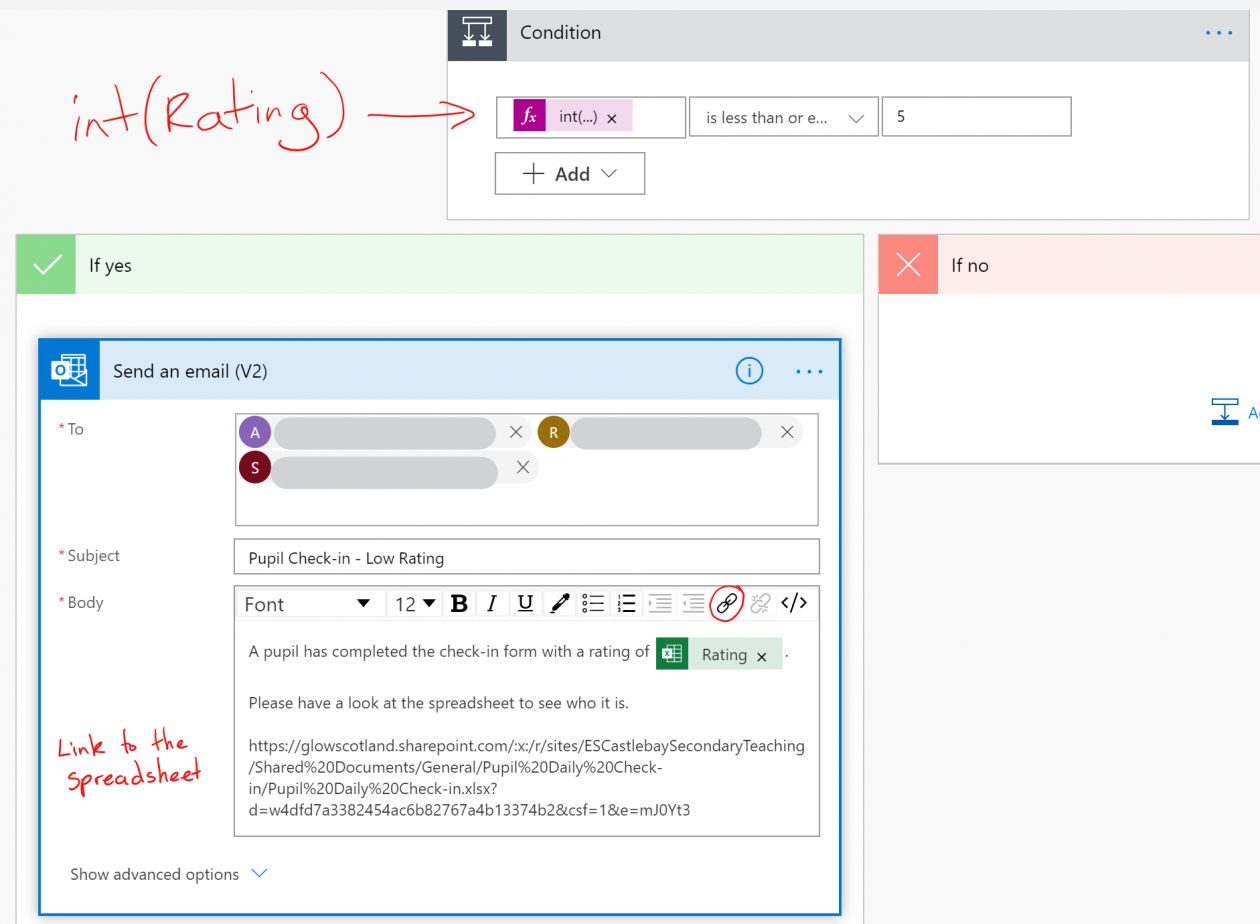This screenshot has width=1260, height=924.
Task: Click the green checkmark icon on If yes
Action: click(47, 265)
